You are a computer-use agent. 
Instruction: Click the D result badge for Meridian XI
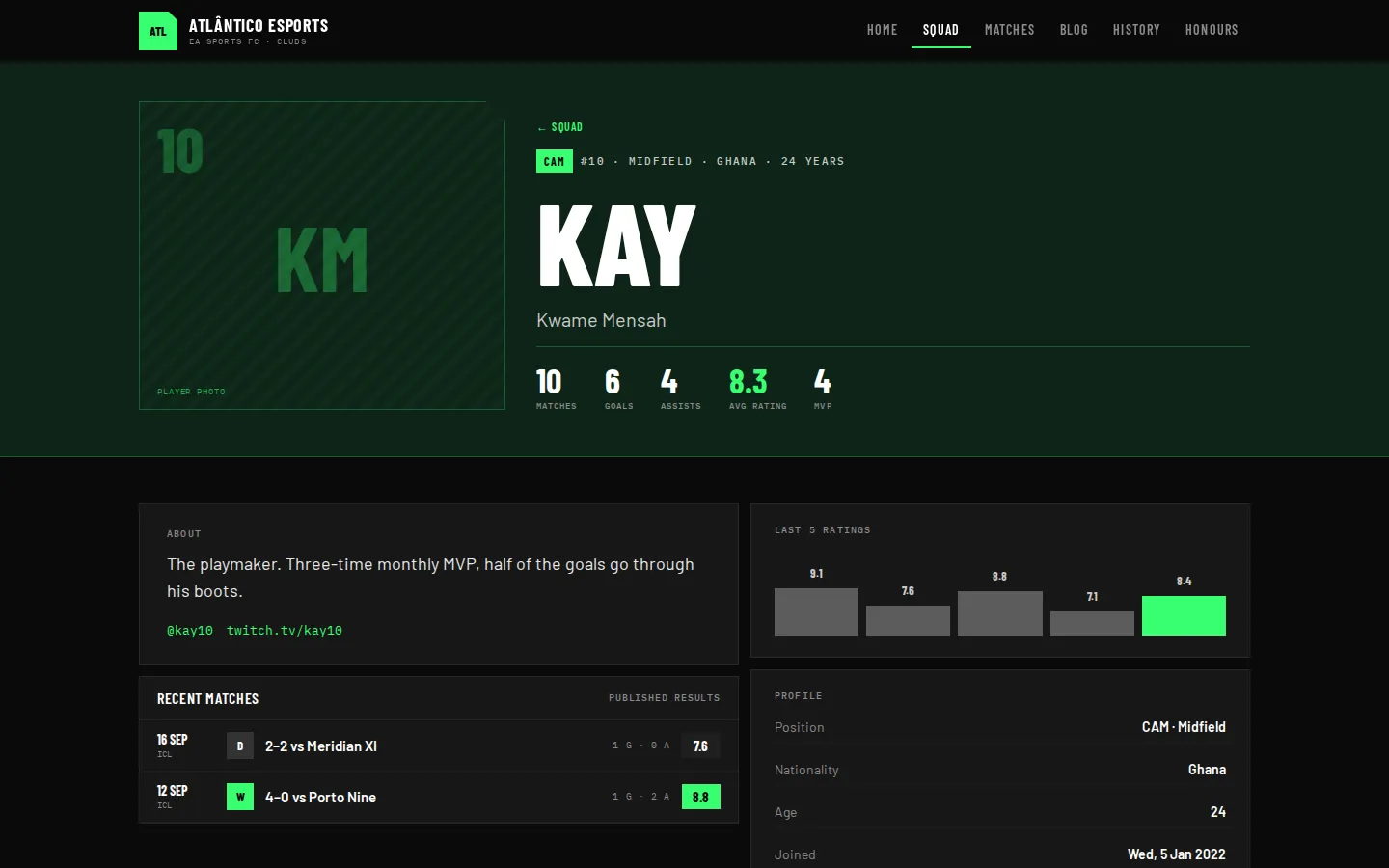[240, 746]
